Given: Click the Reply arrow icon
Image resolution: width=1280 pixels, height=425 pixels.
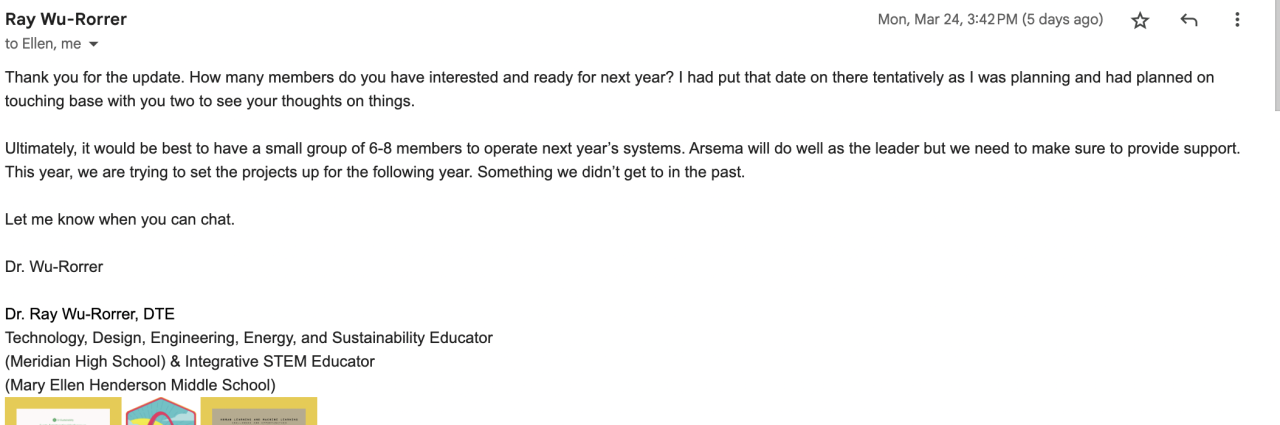Looking at the screenshot, I should point(1189,20).
